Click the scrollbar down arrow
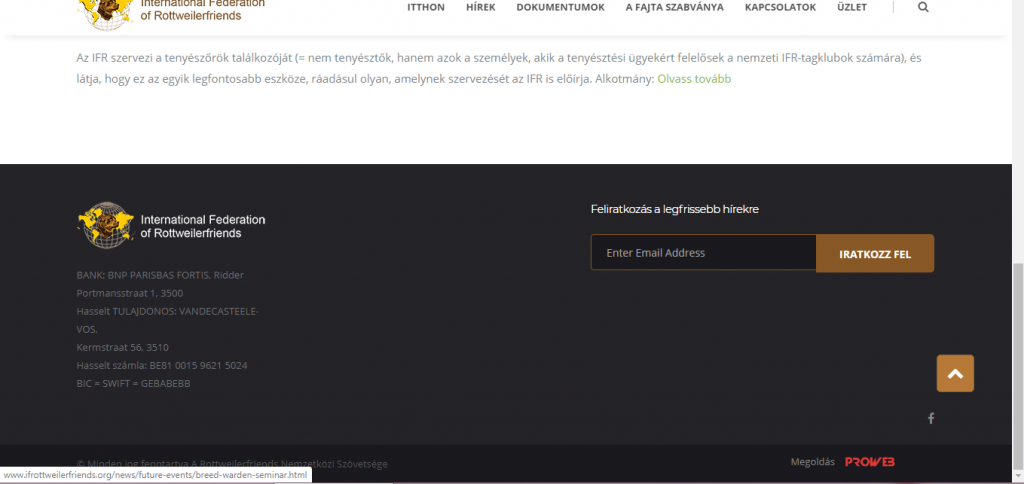This screenshot has width=1024, height=484. click(x=1017, y=477)
